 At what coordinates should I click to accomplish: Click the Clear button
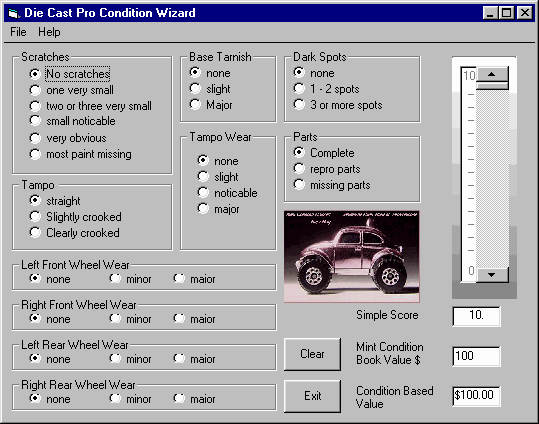(x=312, y=354)
